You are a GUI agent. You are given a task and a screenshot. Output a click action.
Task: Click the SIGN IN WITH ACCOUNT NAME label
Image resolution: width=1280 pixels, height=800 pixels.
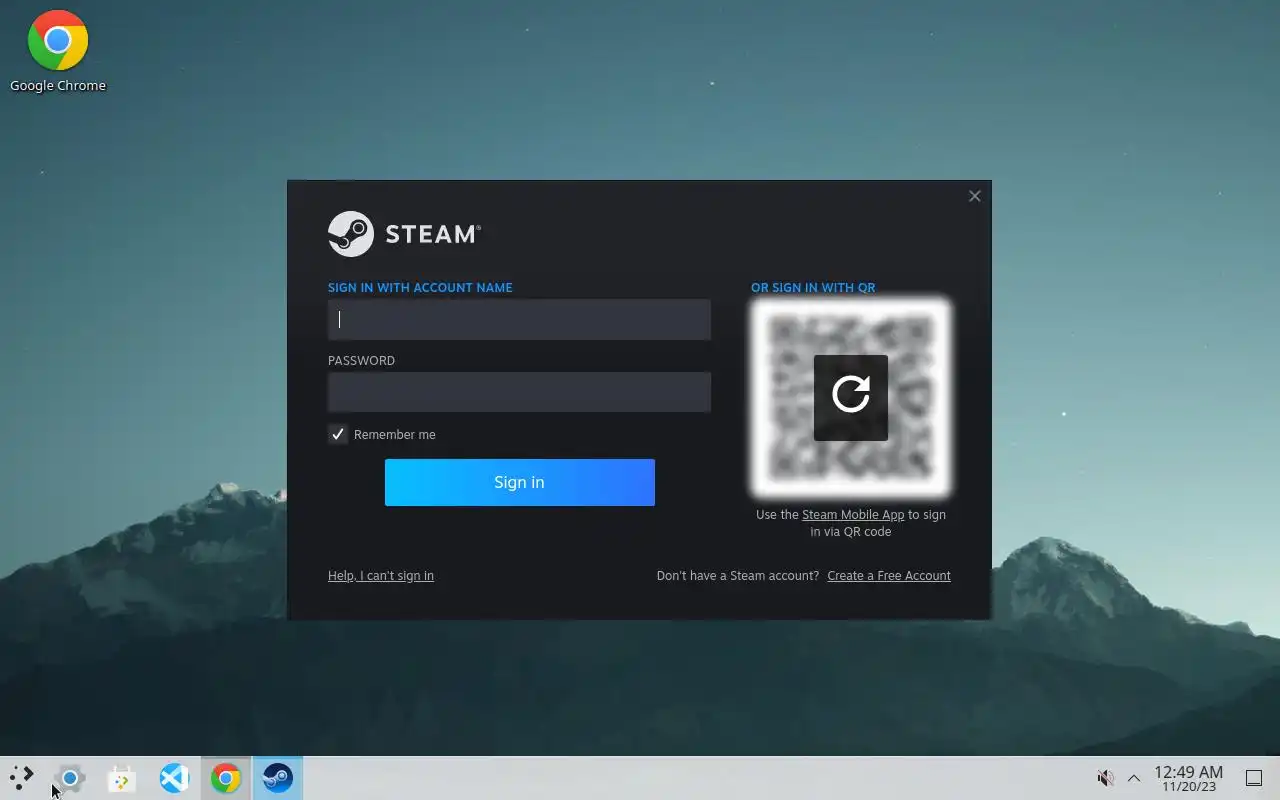click(x=420, y=288)
